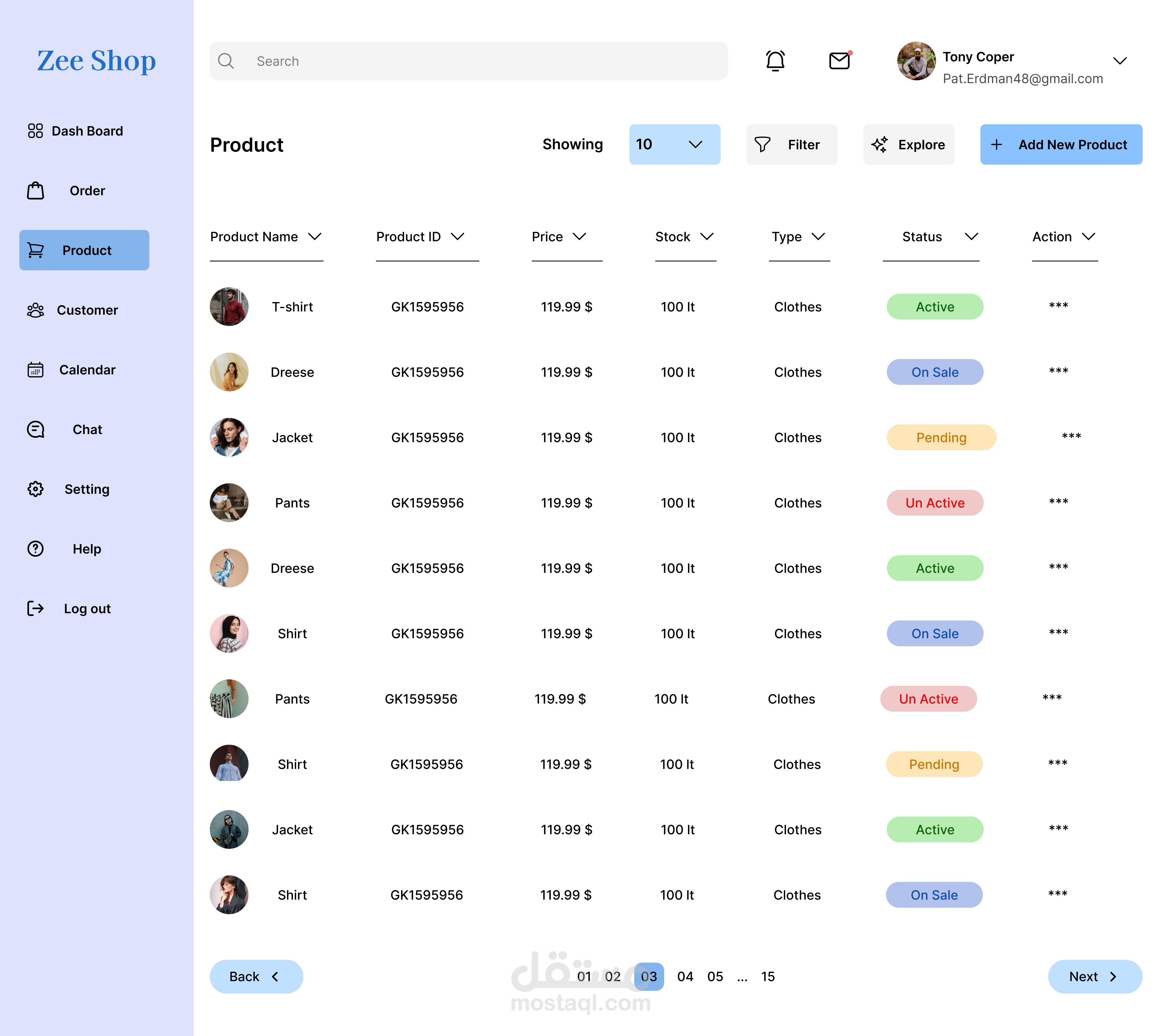
Task: Click the Chat bubble icon
Action: 35,430
